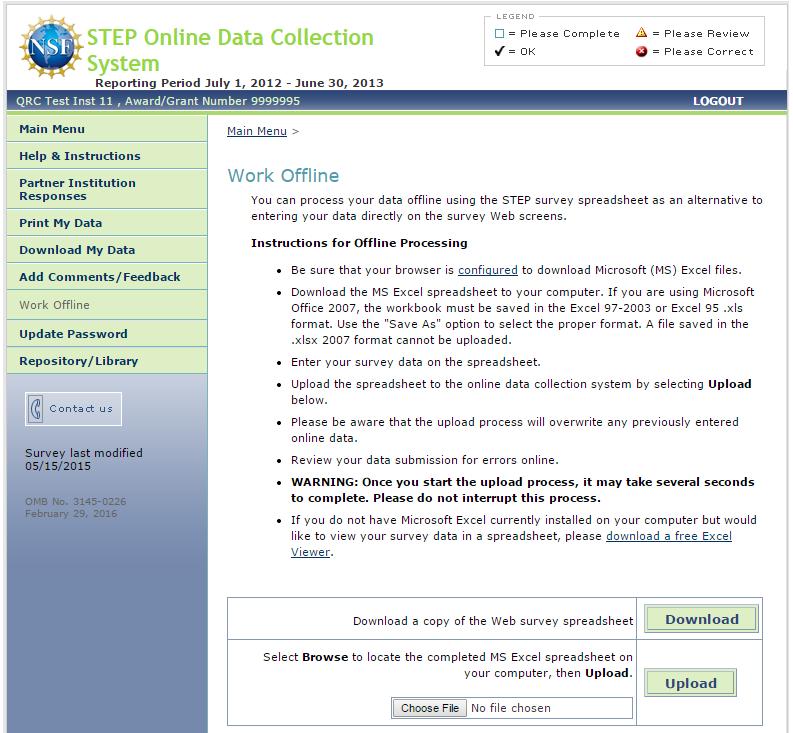Click the WARNING upload process bullet text
The width and height of the screenshot is (793, 733).
click(522, 490)
